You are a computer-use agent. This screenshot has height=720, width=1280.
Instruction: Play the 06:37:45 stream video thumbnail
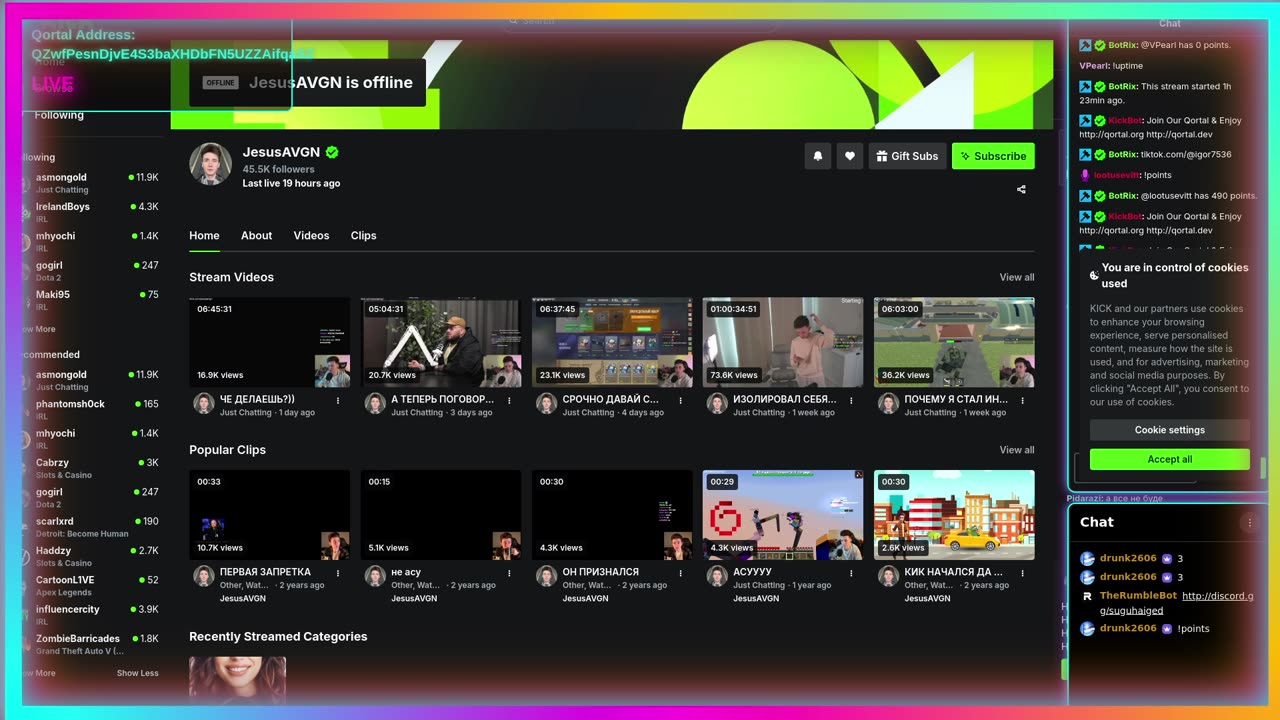(x=612, y=342)
